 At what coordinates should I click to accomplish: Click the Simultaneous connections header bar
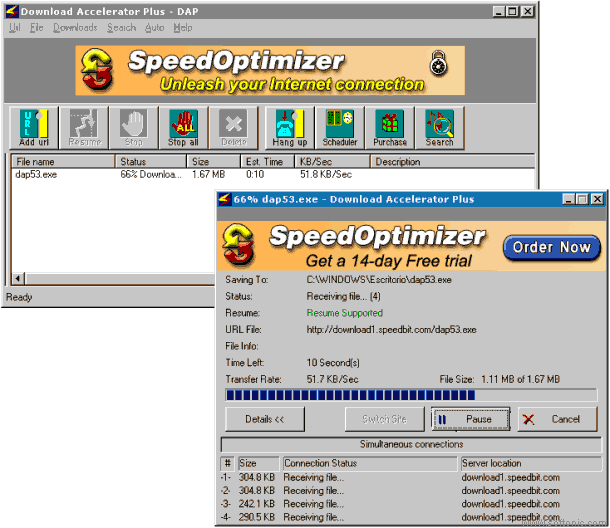pos(411,444)
